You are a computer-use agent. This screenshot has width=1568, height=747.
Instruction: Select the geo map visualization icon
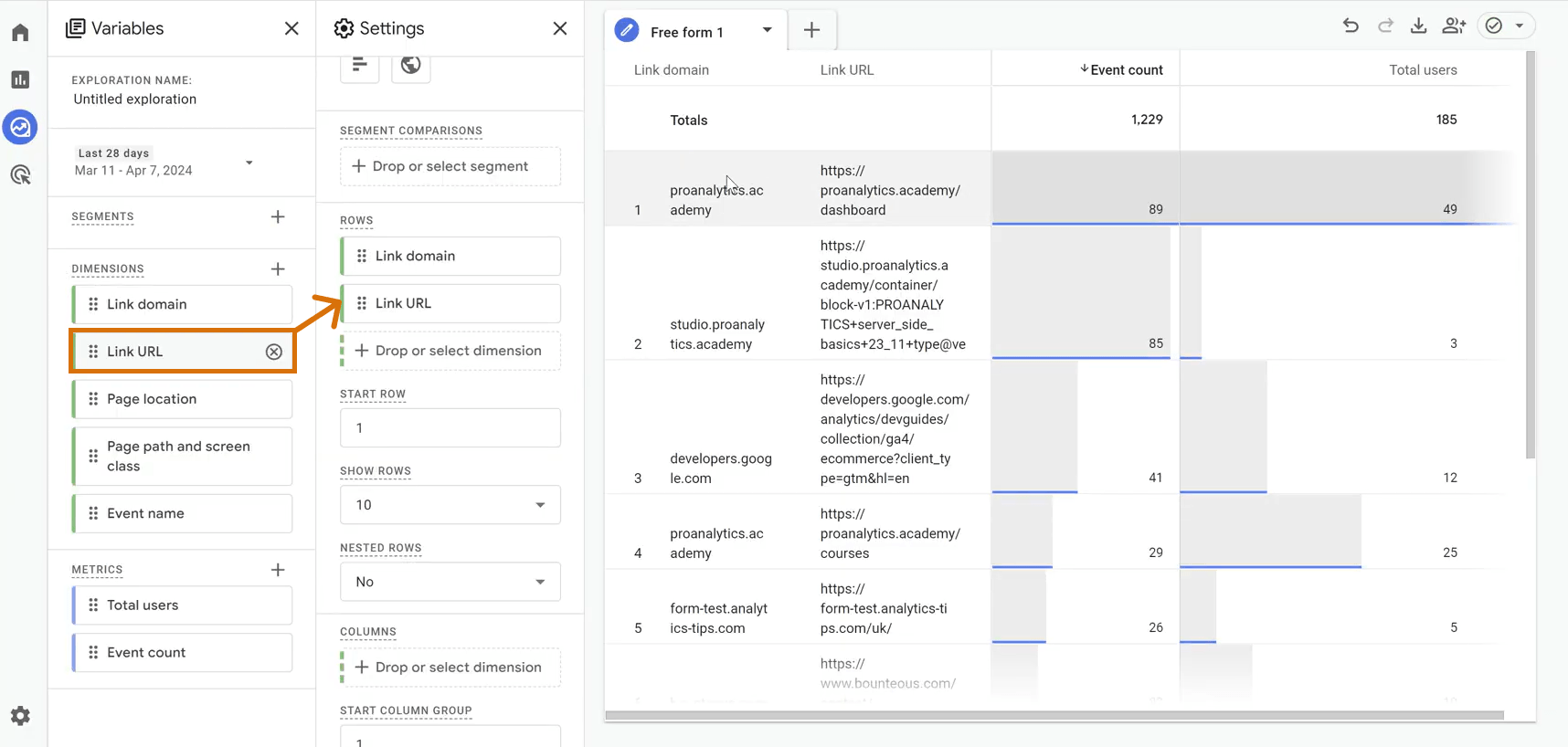411,65
